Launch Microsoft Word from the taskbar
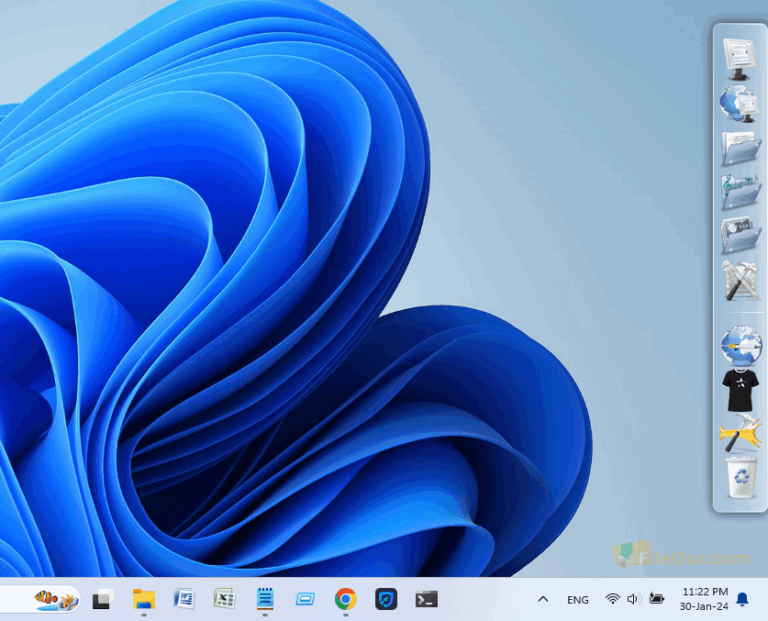768x621 pixels. point(184,599)
